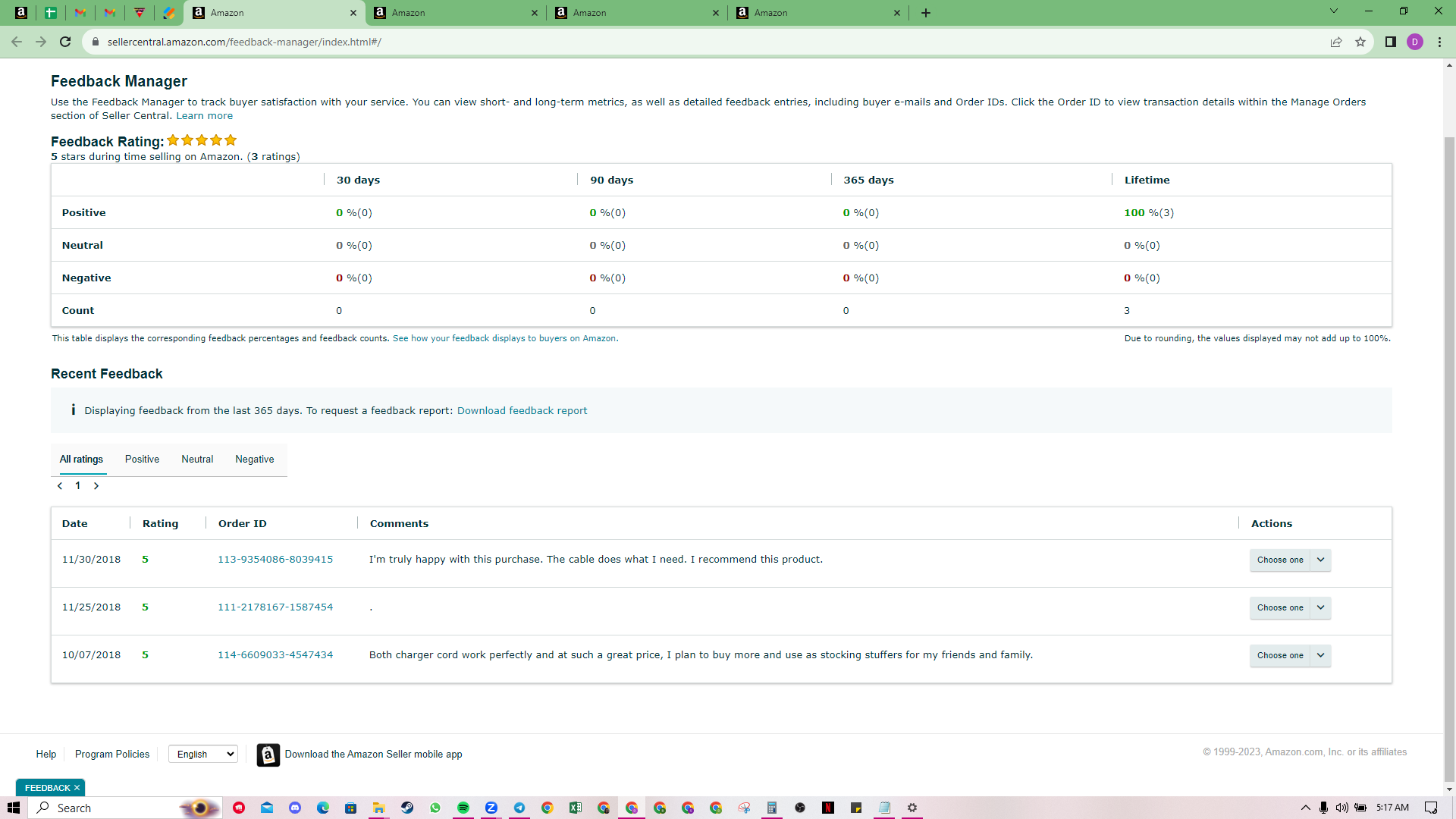
Task: Show hidden system tray icons
Action: pos(1305,808)
